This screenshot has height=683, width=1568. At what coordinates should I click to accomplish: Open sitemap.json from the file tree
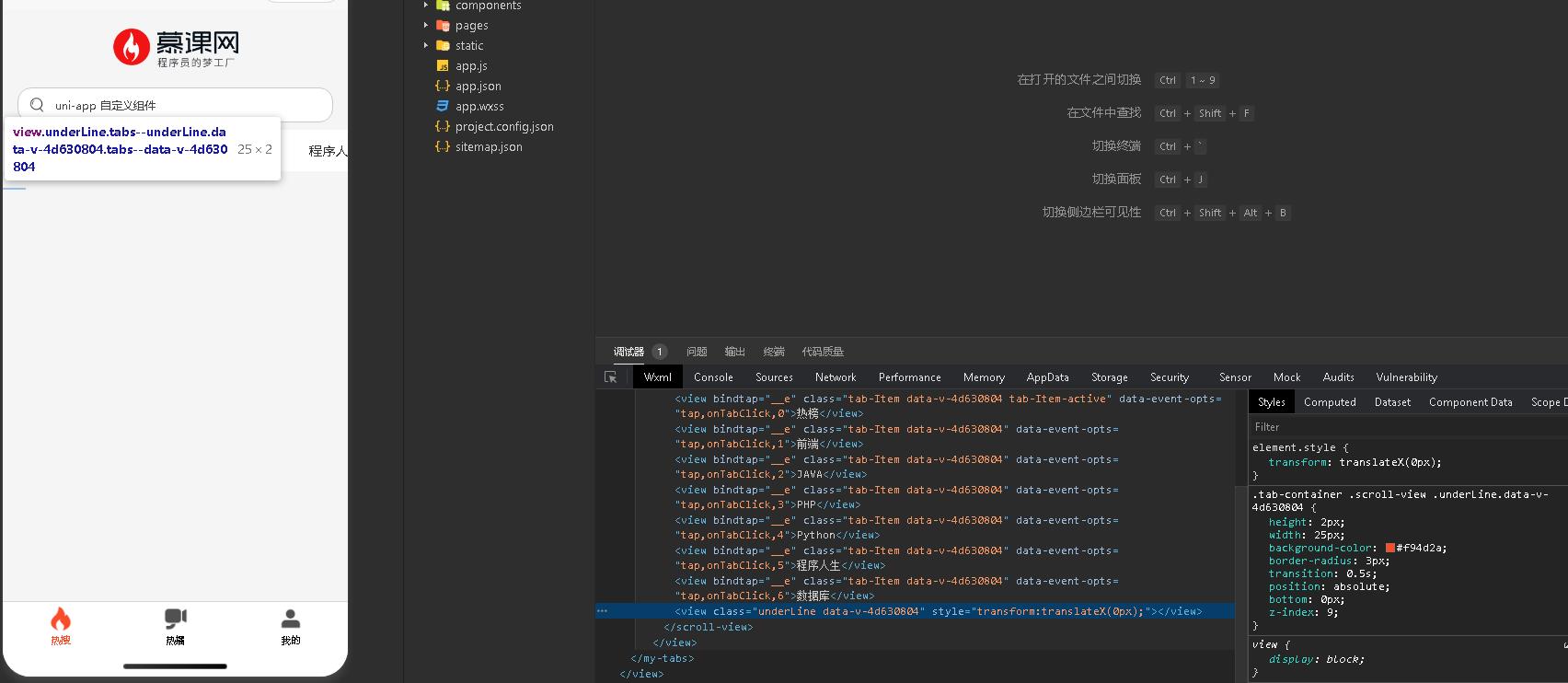click(x=489, y=147)
